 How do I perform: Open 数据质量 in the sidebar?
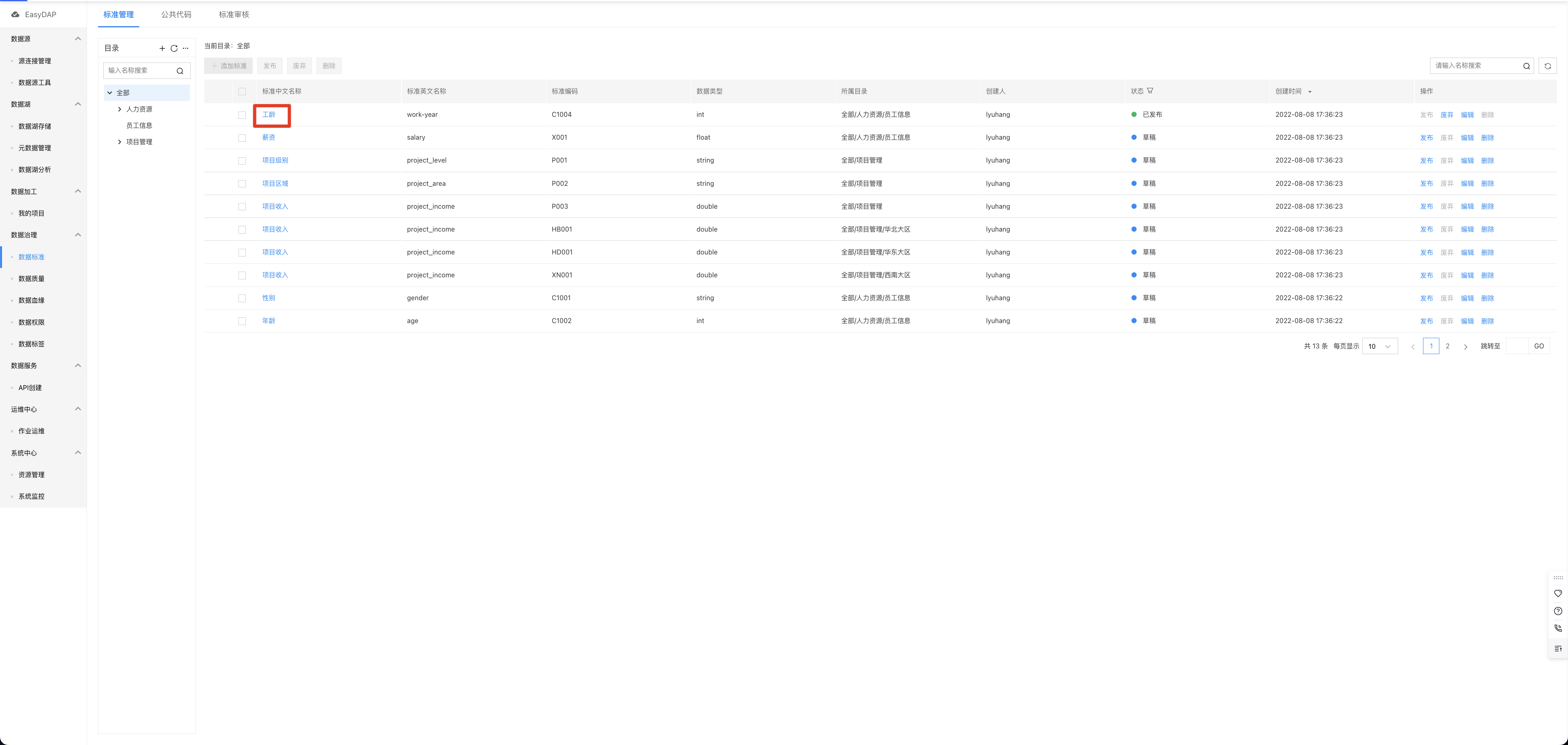(32, 279)
